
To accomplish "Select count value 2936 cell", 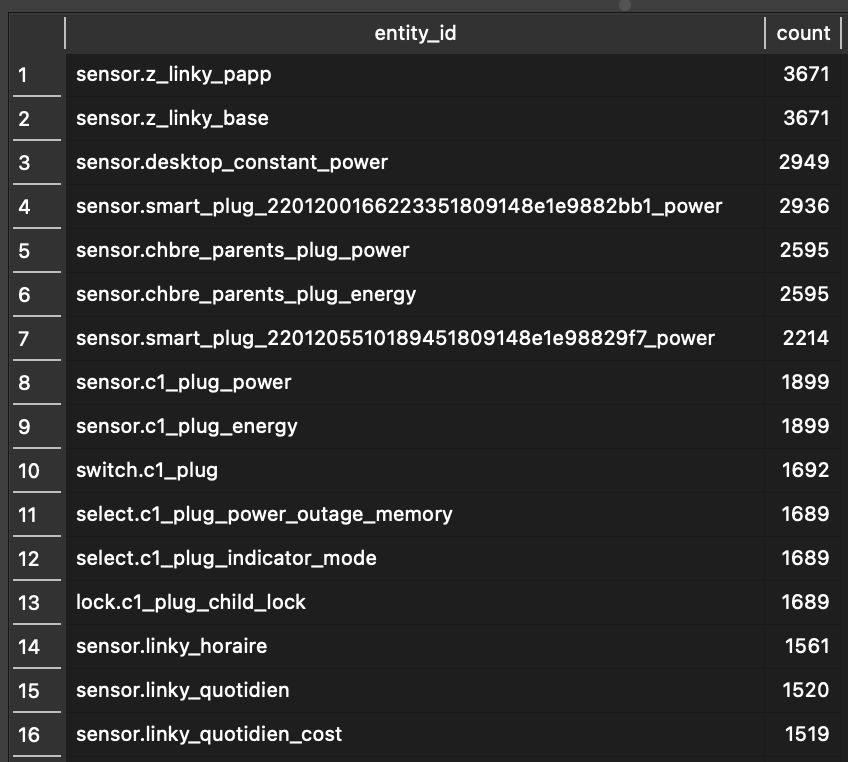I will 803,207.
